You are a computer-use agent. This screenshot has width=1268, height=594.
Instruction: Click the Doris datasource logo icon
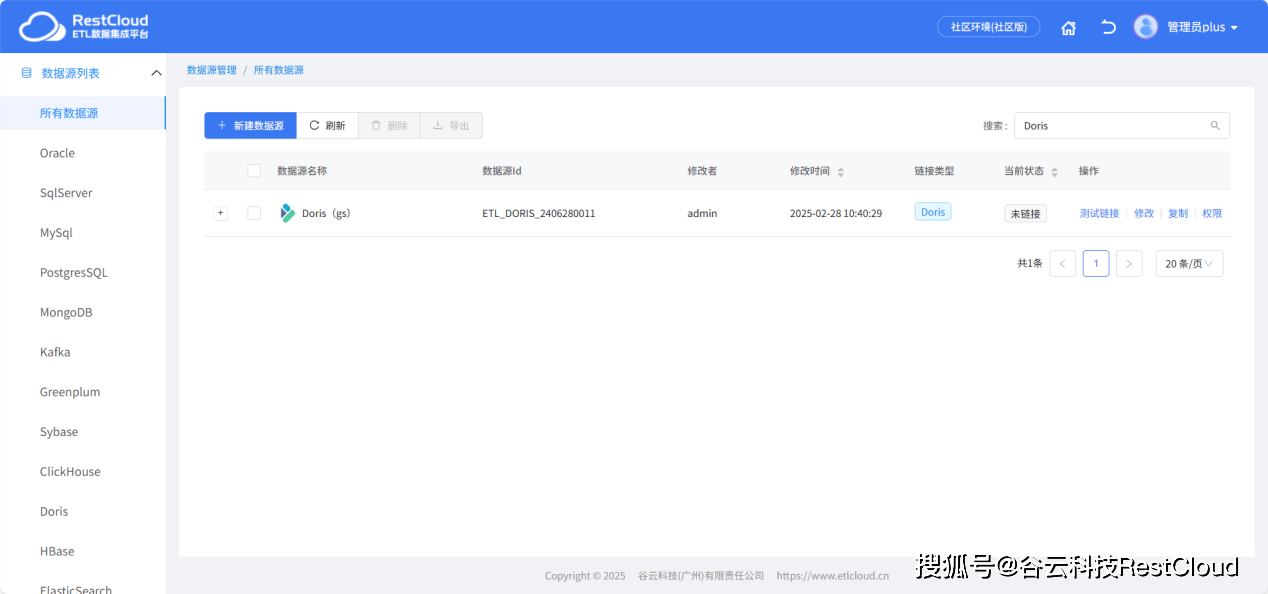[287, 213]
